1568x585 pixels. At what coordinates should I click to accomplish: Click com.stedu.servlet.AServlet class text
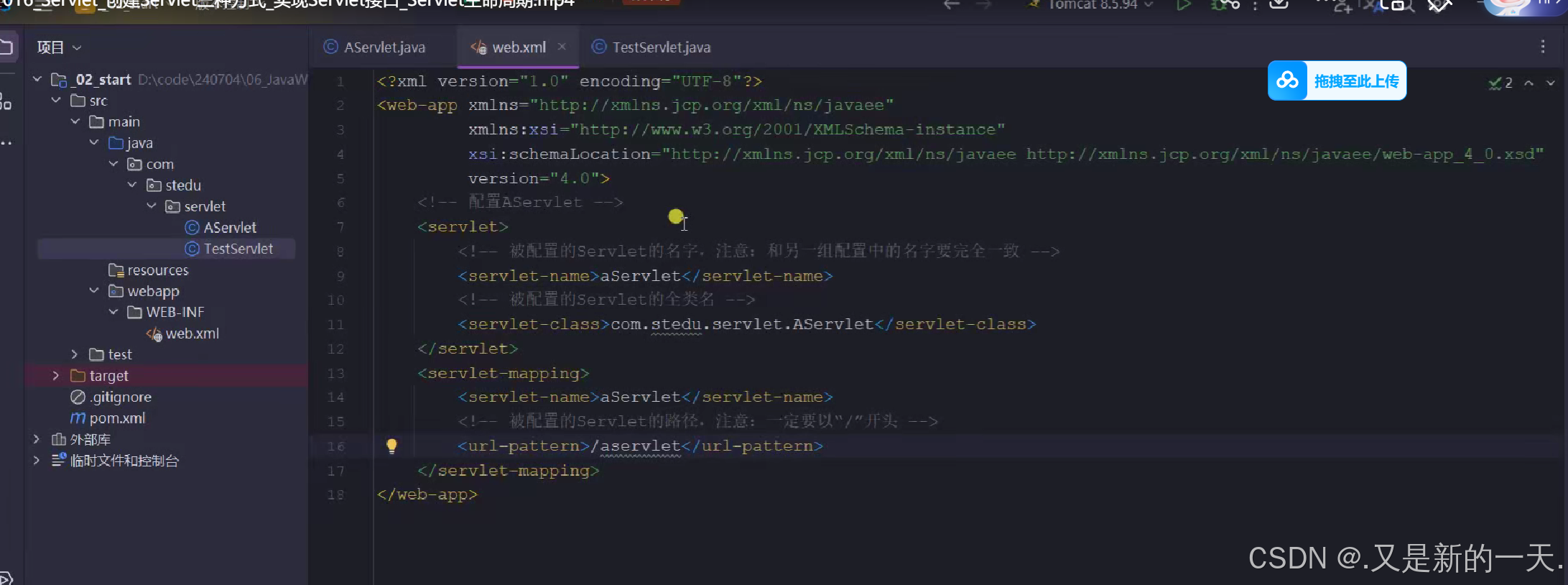tap(742, 324)
